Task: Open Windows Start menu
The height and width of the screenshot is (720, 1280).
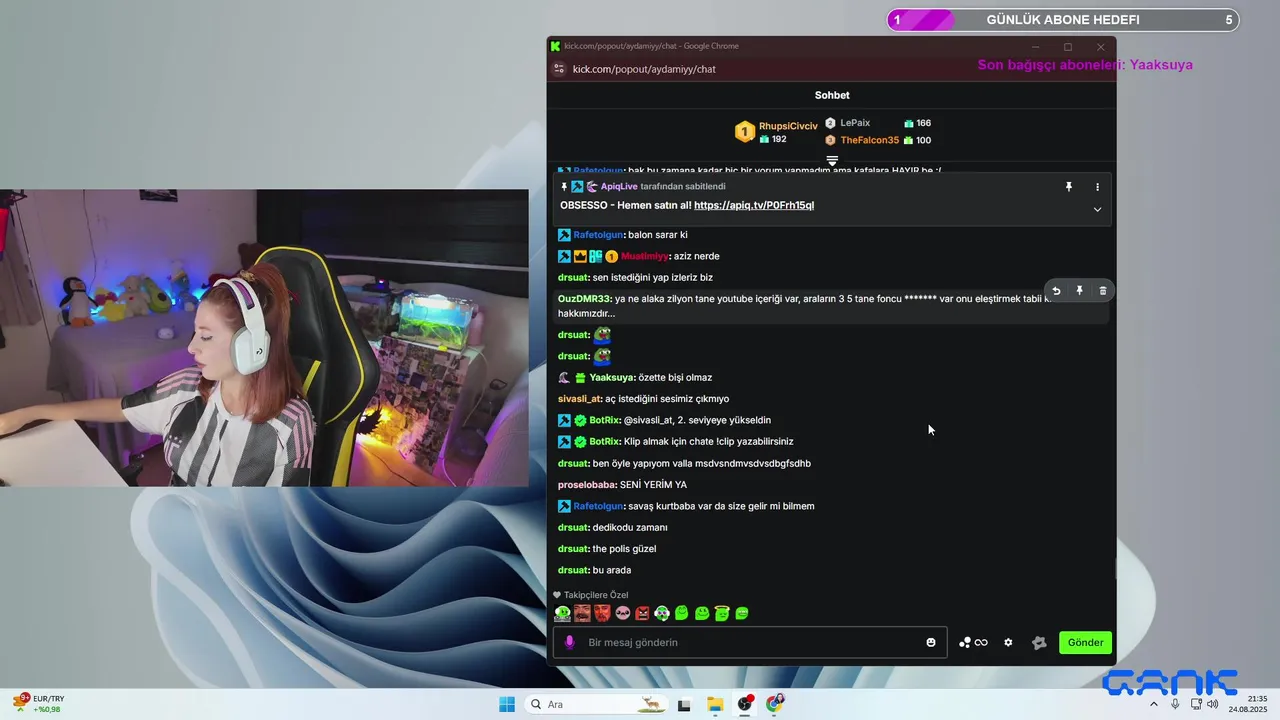Action: pyautogui.click(x=507, y=704)
